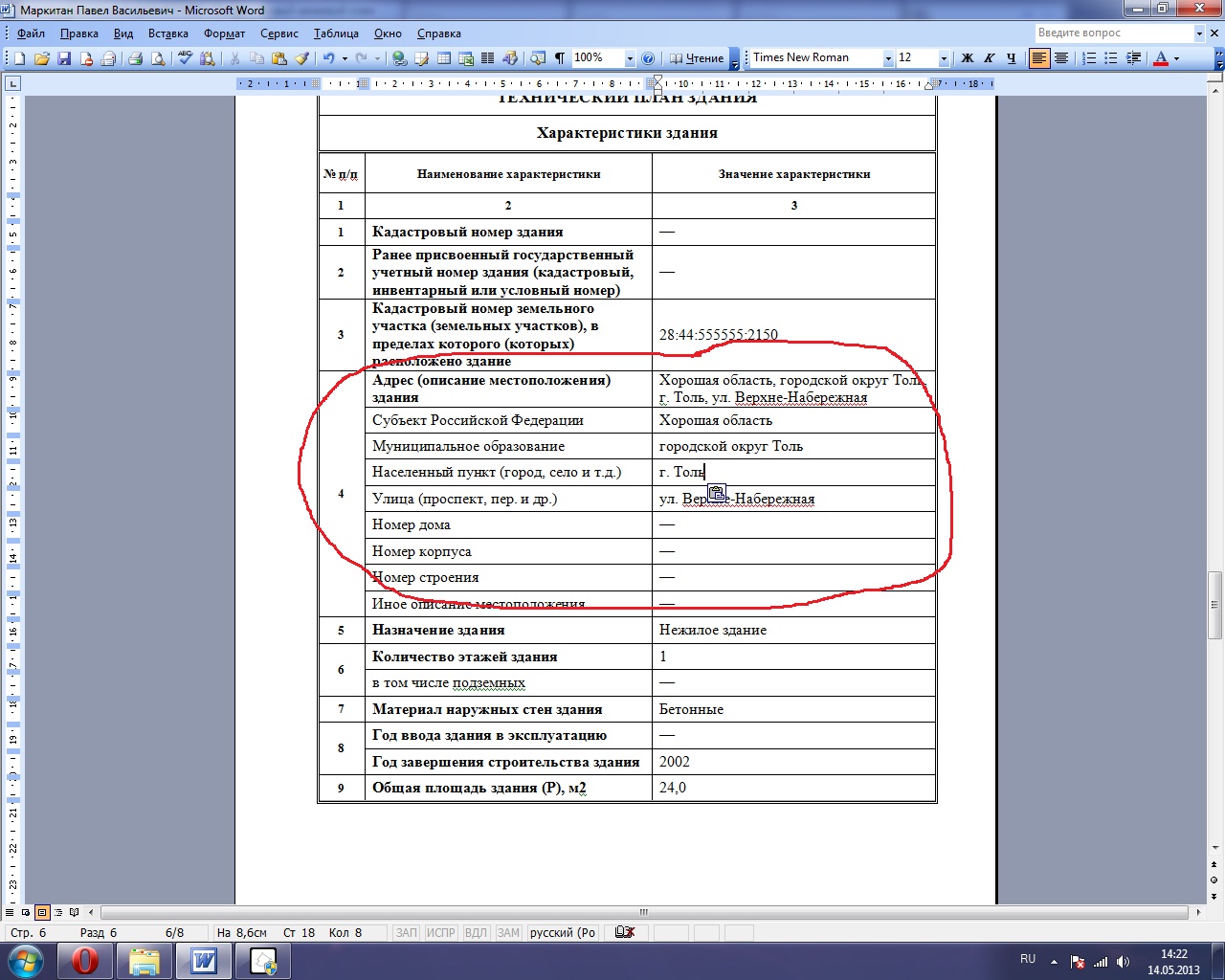Run the spelling check (ABC) icon
The width and height of the screenshot is (1225, 980).
pyautogui.click(x=185, y=58)
